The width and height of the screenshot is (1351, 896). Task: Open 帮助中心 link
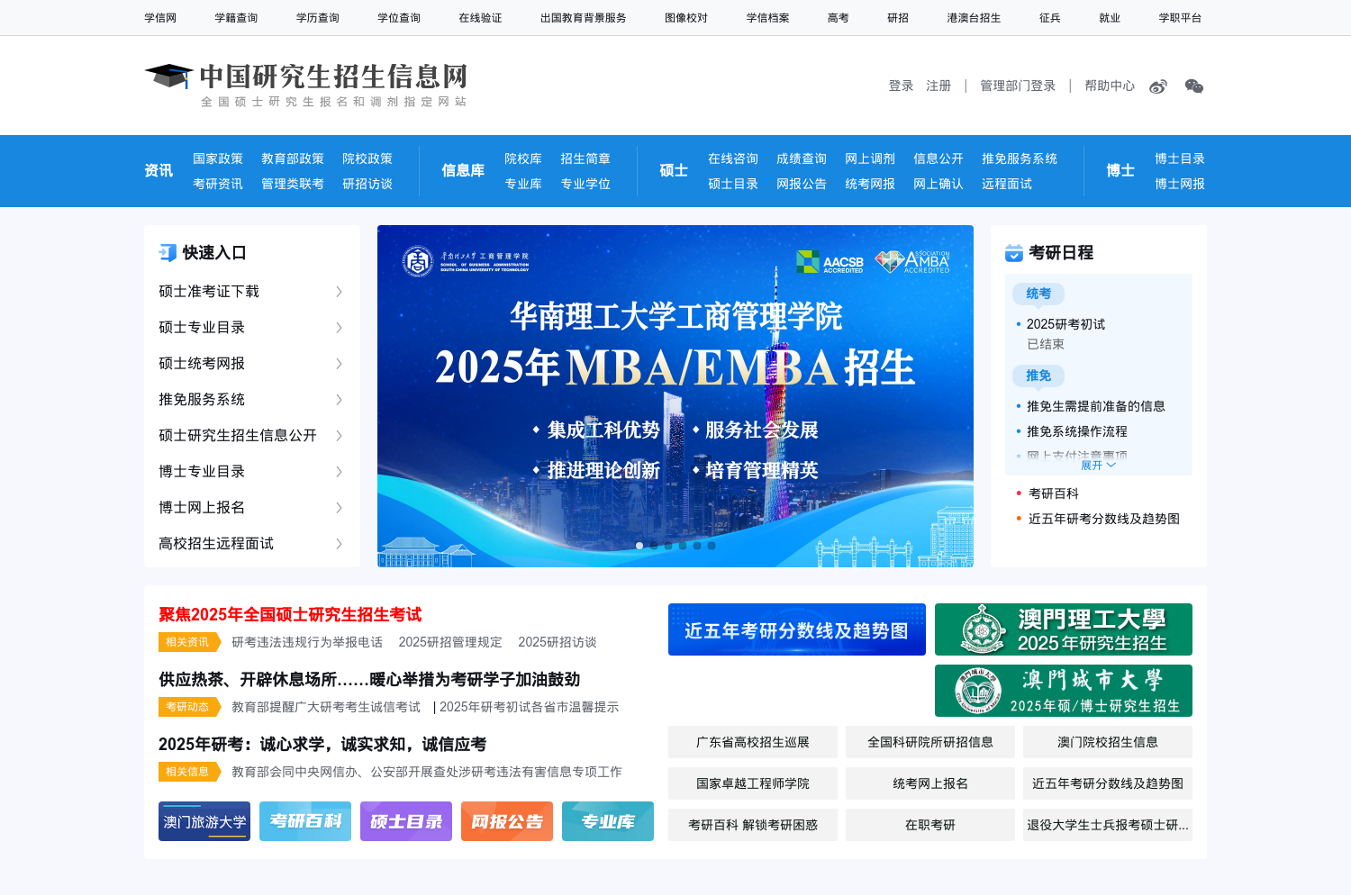click(1110, 86)
